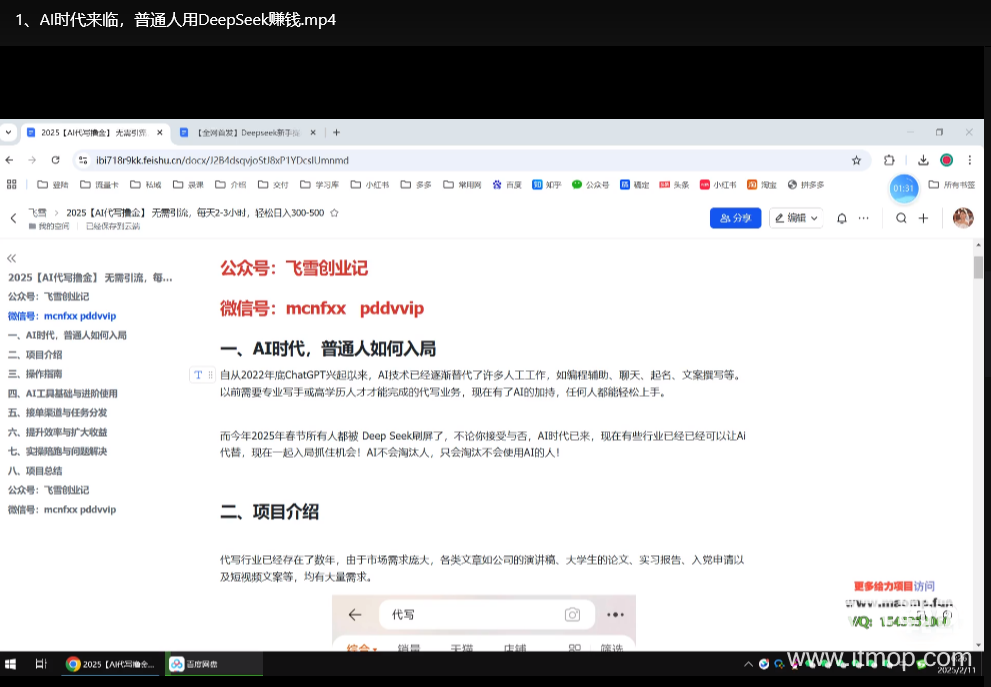
Task: Click the blue 01:31 timer bubble
Action: coord(904,188)
